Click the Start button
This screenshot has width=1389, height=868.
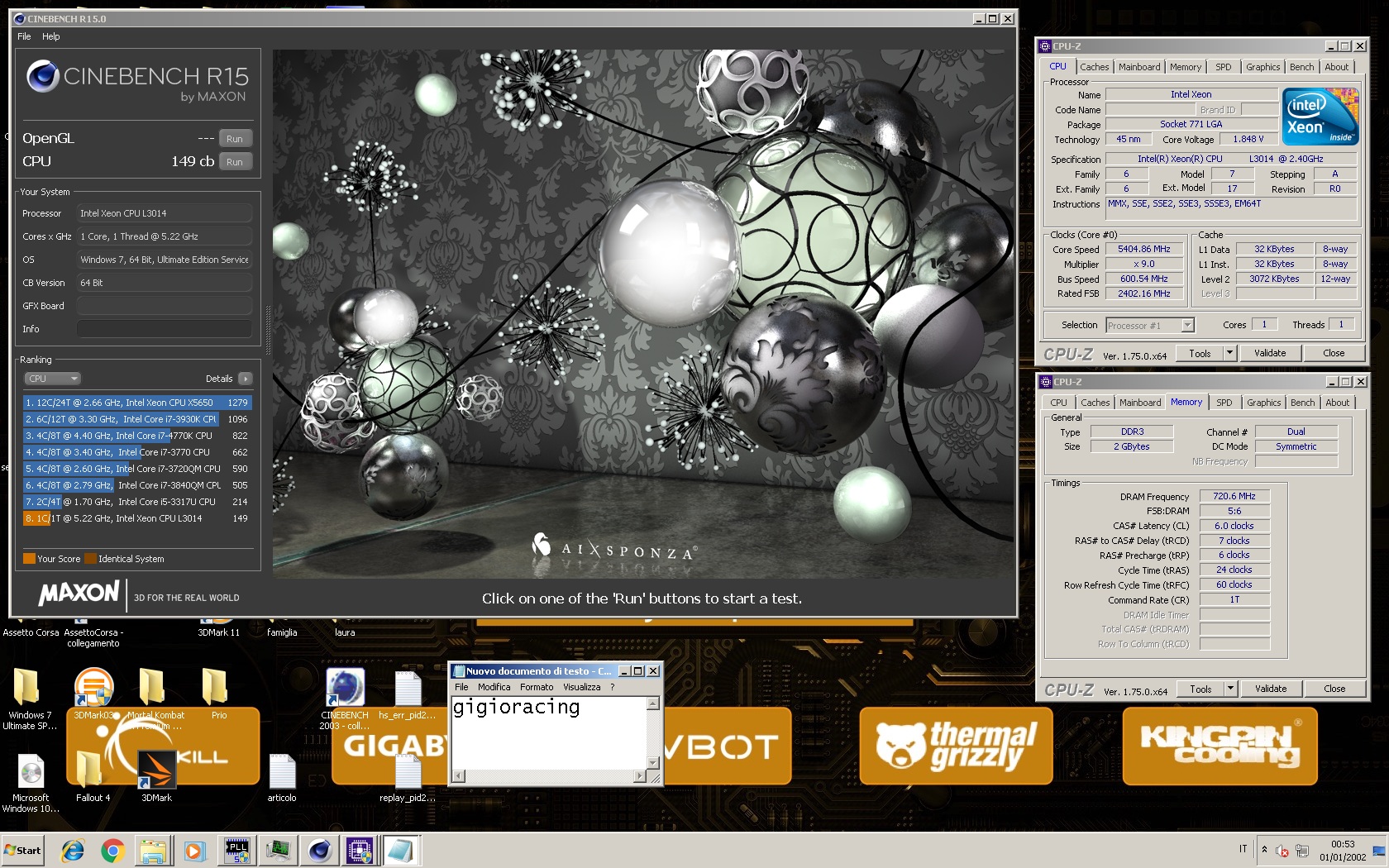point(22,851)
